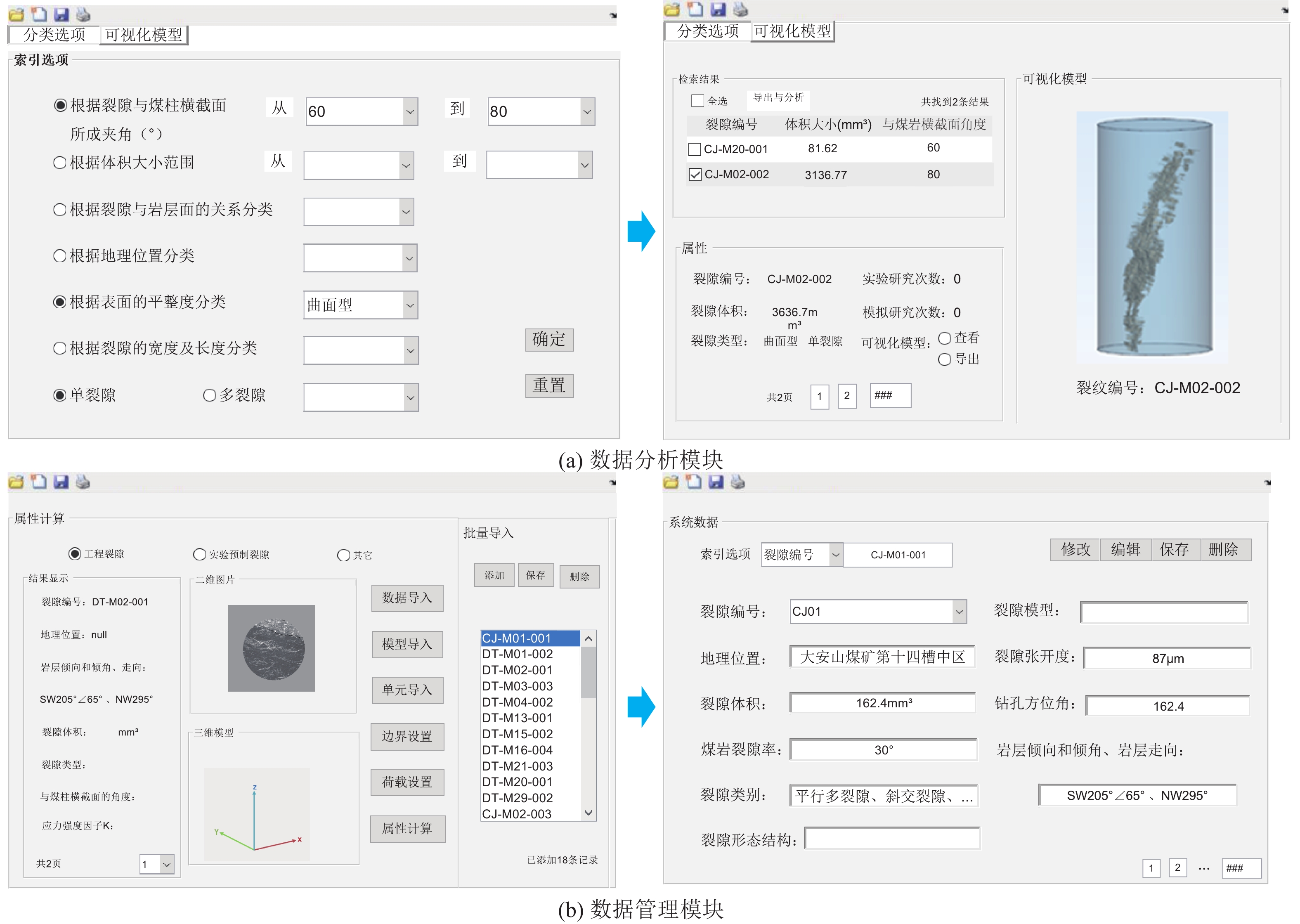Screen dimensions: 1300x924
Task: Select DT-M13-001 in the batch import list
Action: coord(517,718)
